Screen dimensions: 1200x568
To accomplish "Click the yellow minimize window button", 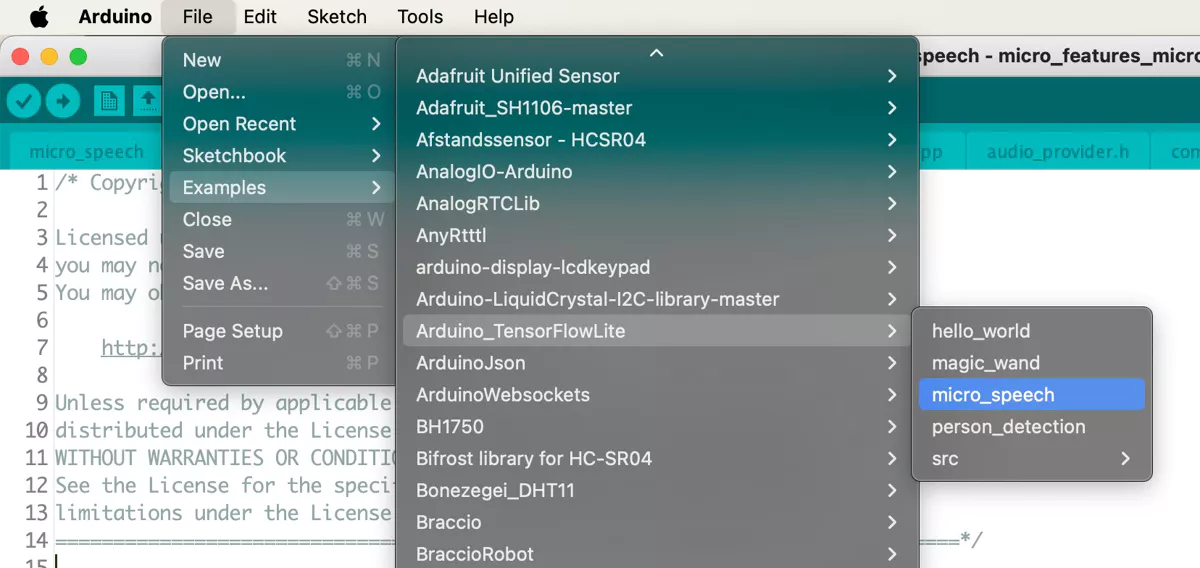I will pyautogui.click(x=50, y=57).
